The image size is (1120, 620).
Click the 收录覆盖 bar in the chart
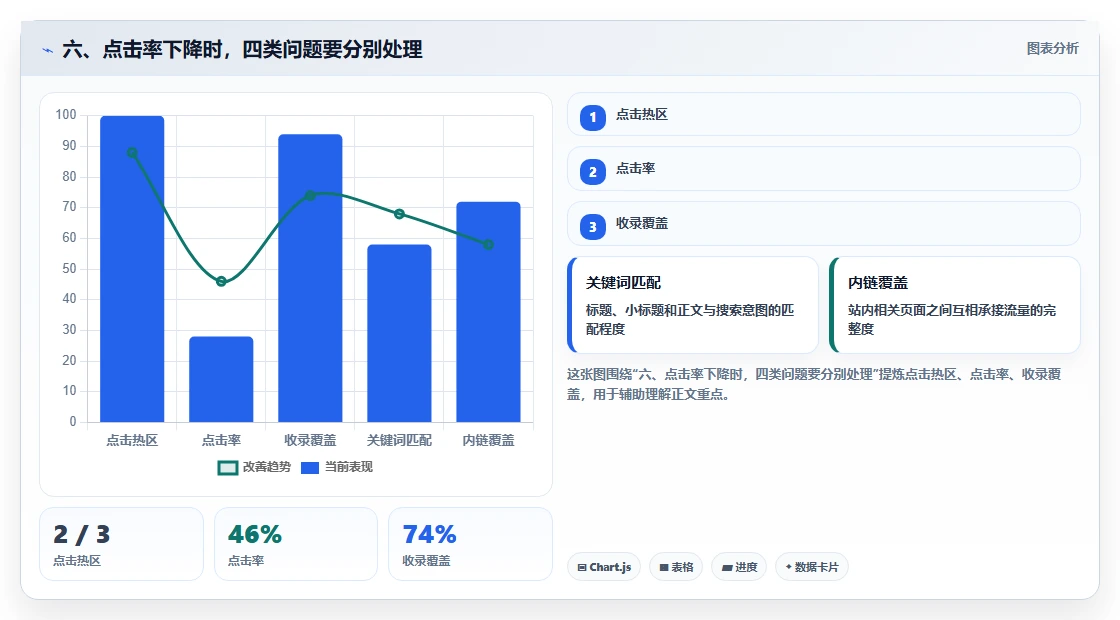click(310, 278)
